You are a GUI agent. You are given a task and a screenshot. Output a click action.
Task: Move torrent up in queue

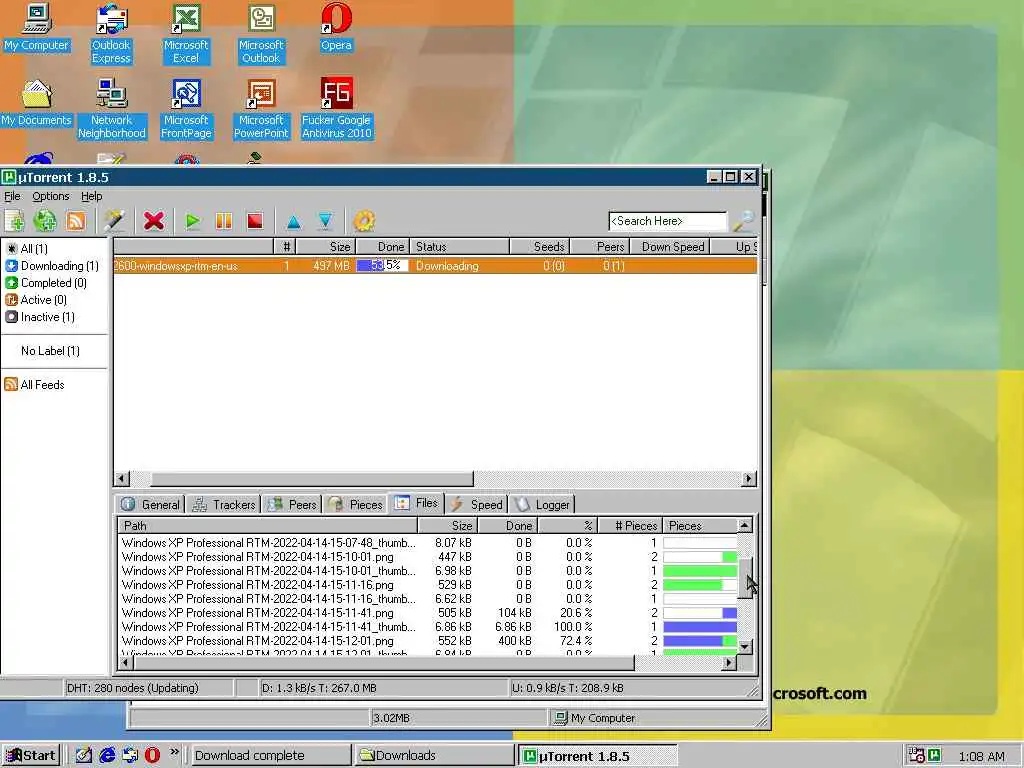click(x=294, y=222)
